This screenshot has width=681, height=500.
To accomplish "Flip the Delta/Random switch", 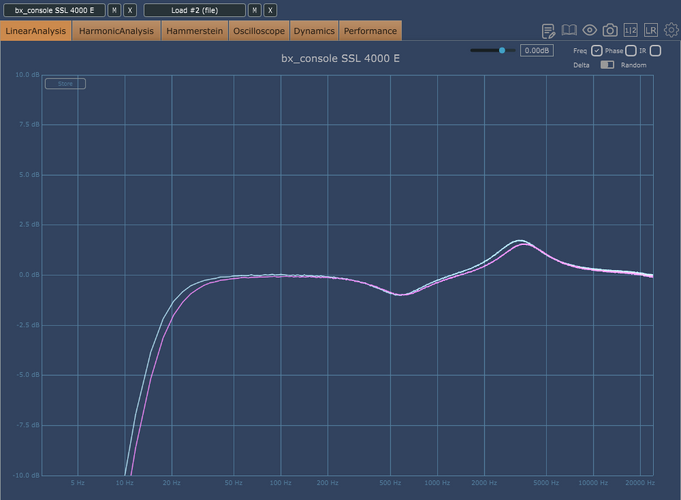I will tap(607, 65).
